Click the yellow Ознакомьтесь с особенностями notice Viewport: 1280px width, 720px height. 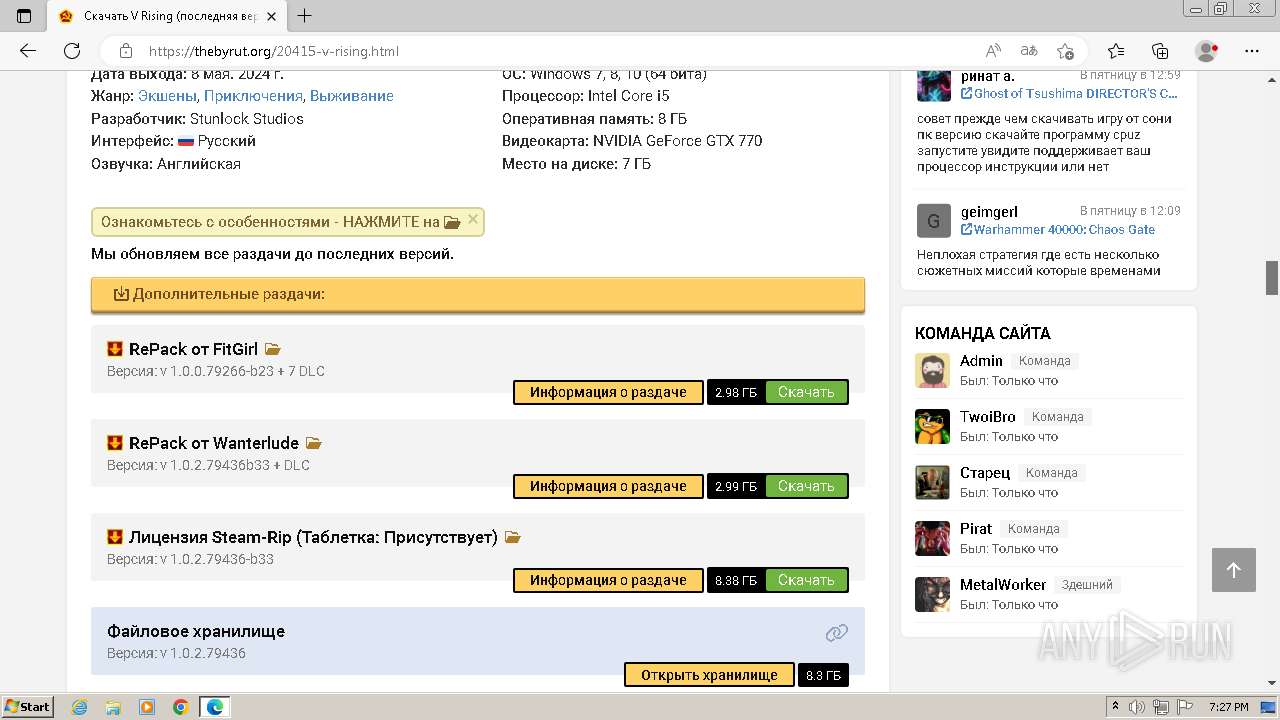288,222
